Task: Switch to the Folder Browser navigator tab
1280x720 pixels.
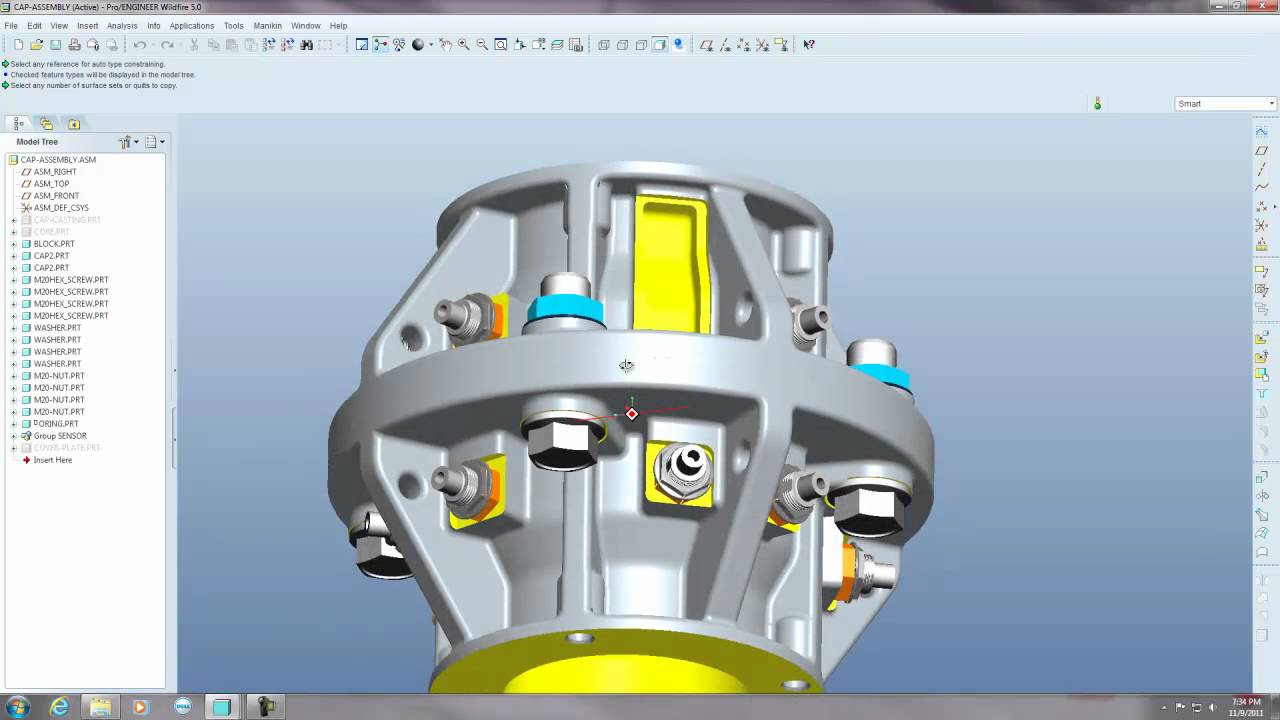Action: (x=46, y=124)
